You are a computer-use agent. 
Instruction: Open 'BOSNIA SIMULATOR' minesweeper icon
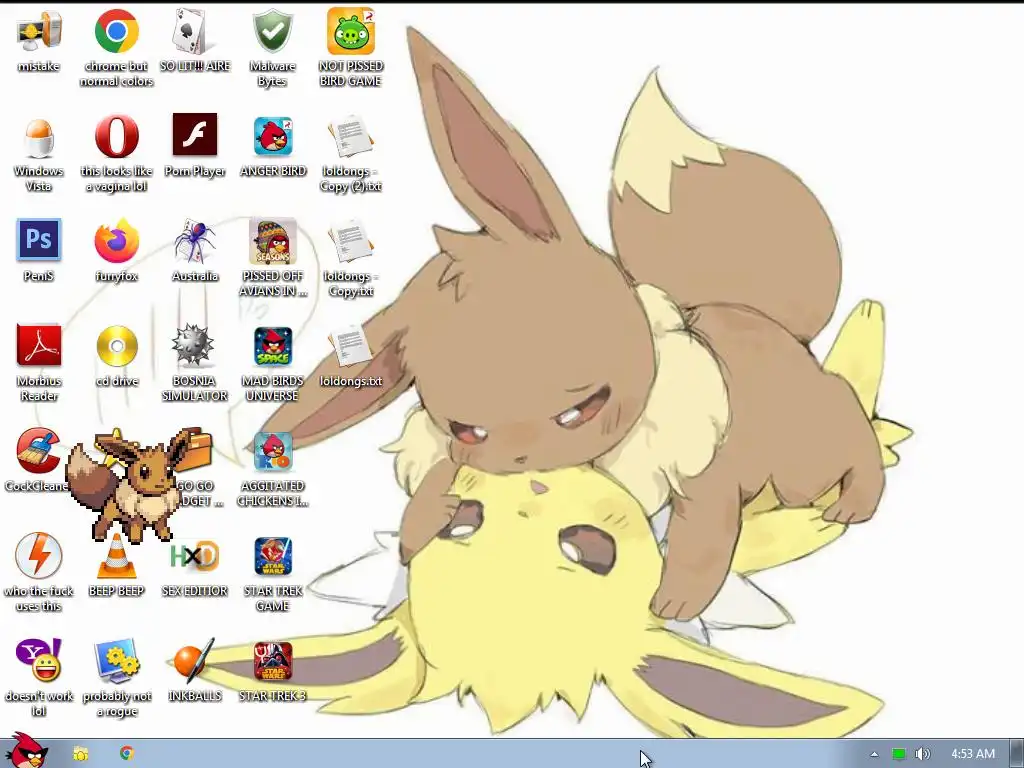[193, 345]
